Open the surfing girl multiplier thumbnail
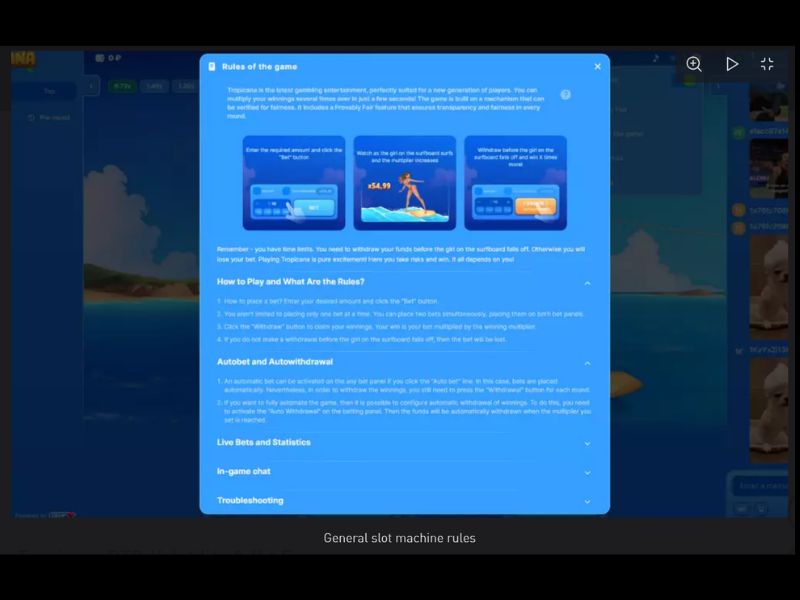800x600 pixels. [404, 183]
